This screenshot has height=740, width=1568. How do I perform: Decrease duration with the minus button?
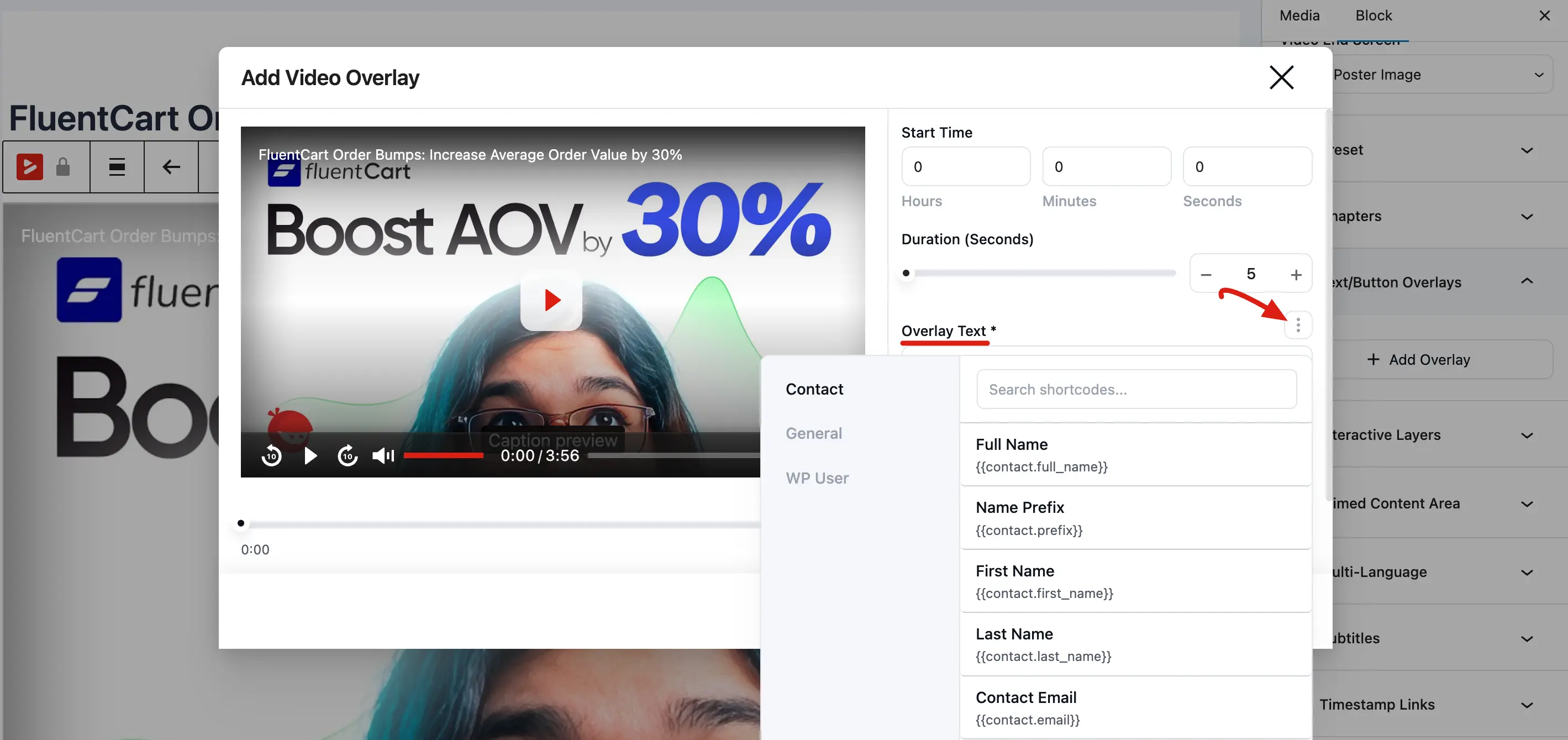1206,275
